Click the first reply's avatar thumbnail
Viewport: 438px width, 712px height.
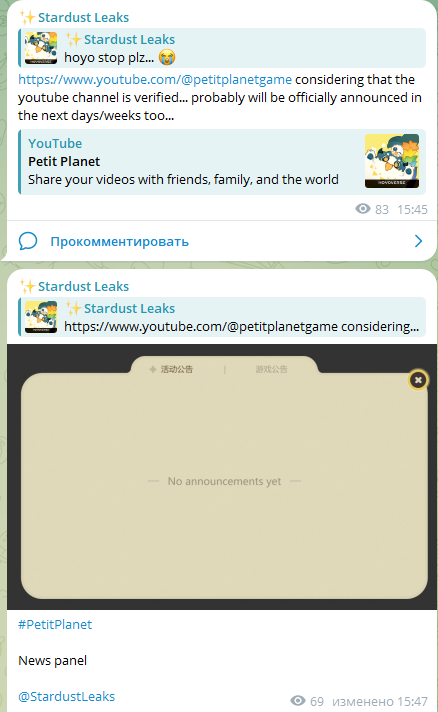tap(41, 48)
